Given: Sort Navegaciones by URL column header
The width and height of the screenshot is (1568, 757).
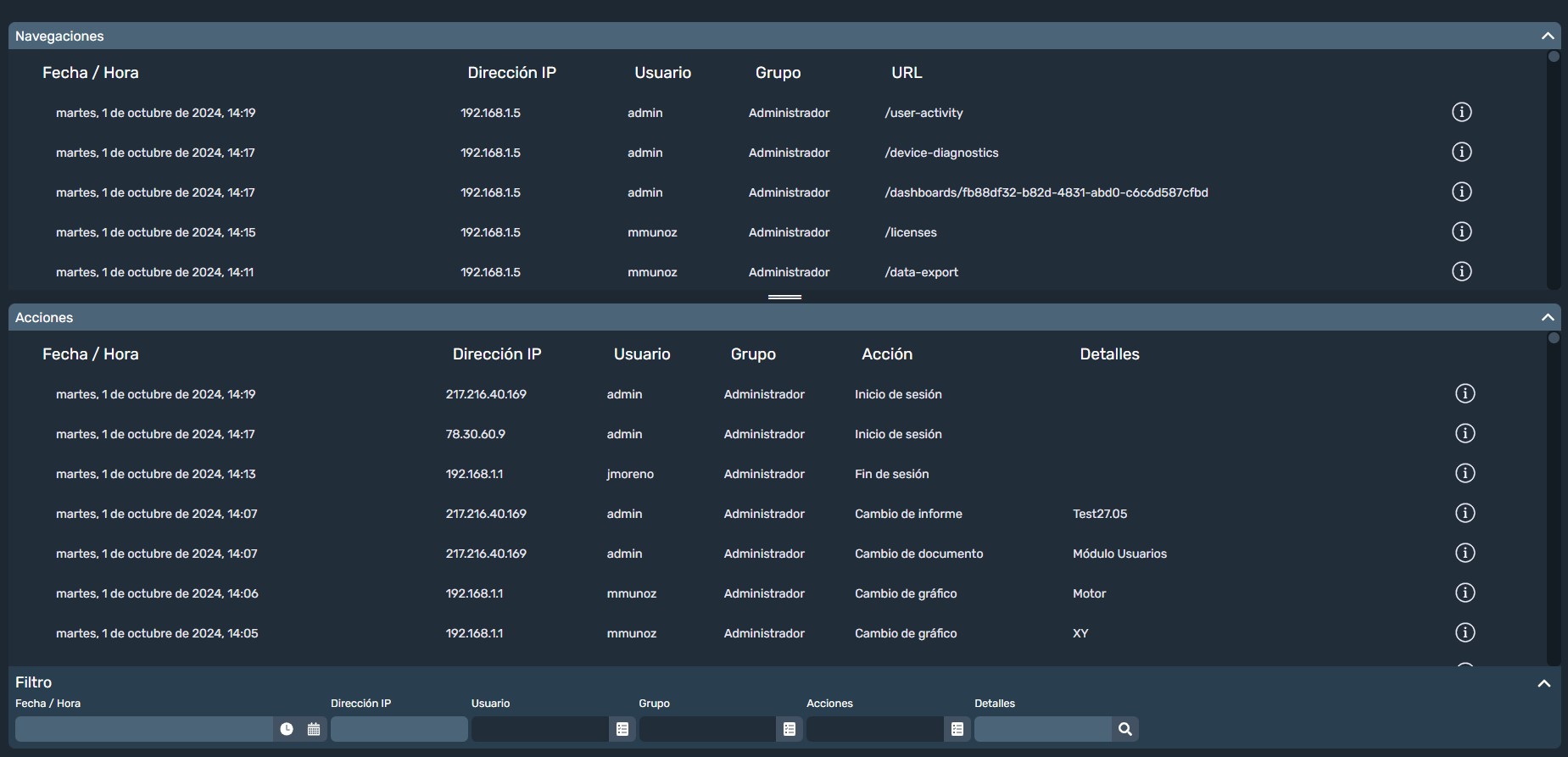Looking at the screenshot, I should pyautogui.click(x=907, y=73).
